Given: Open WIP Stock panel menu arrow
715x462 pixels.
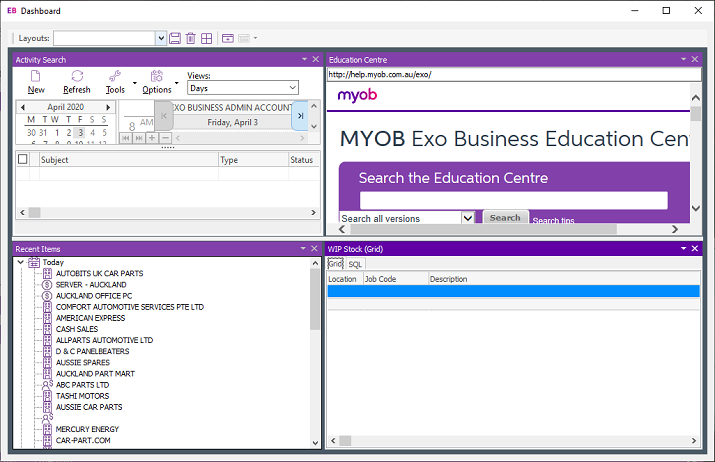Looking at the screenshot, I should [684, 249].
